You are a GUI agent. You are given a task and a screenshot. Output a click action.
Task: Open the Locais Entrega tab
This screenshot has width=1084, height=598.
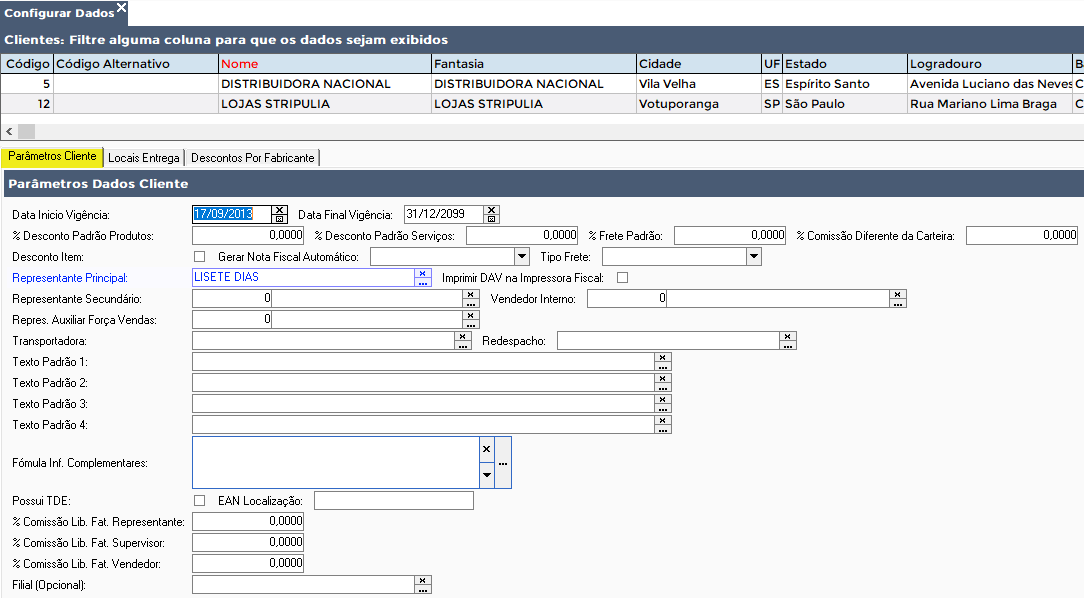click(x=144, y=158)
